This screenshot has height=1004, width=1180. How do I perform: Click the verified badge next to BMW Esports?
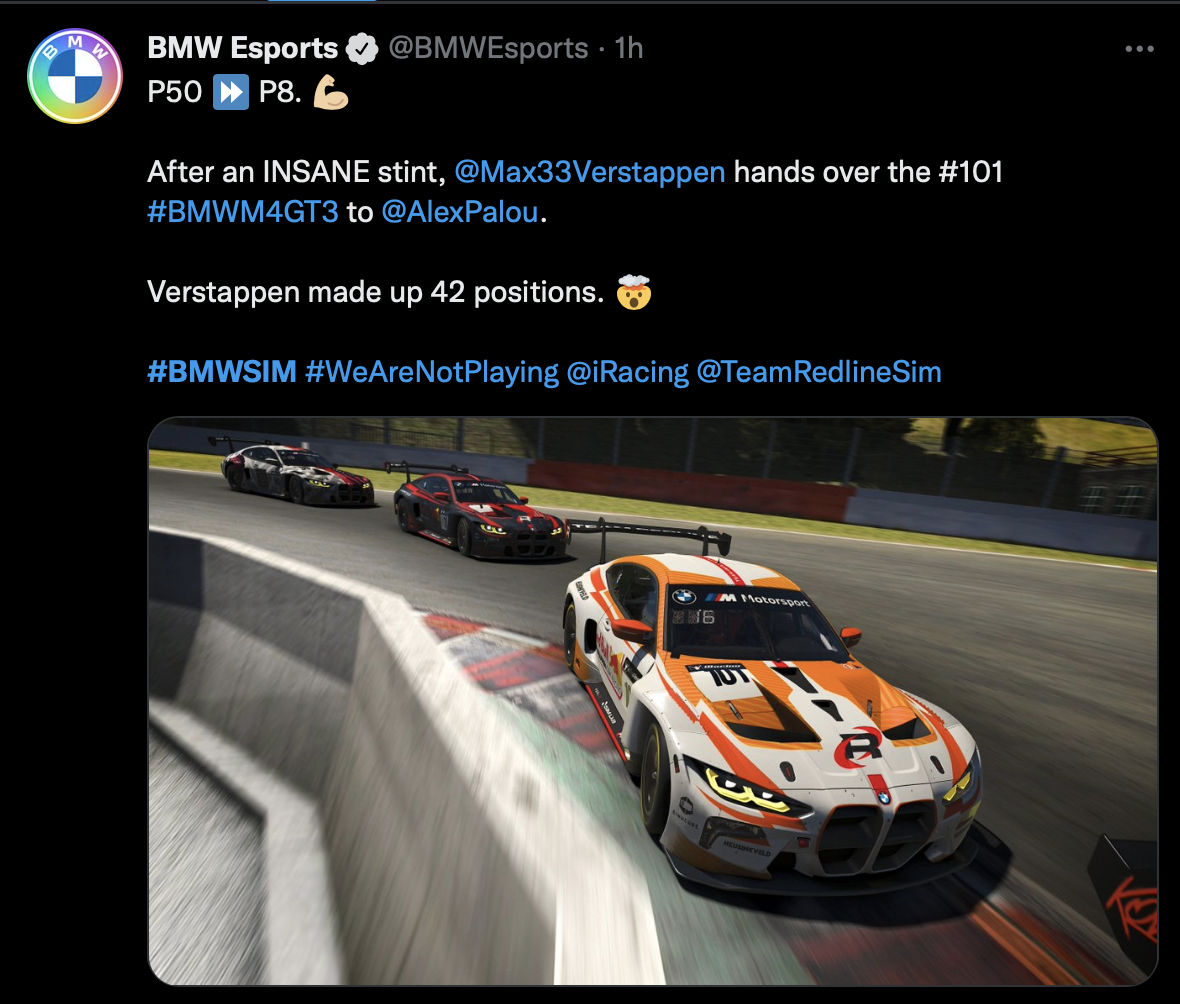pyautogui.click(x=362, y=49)
